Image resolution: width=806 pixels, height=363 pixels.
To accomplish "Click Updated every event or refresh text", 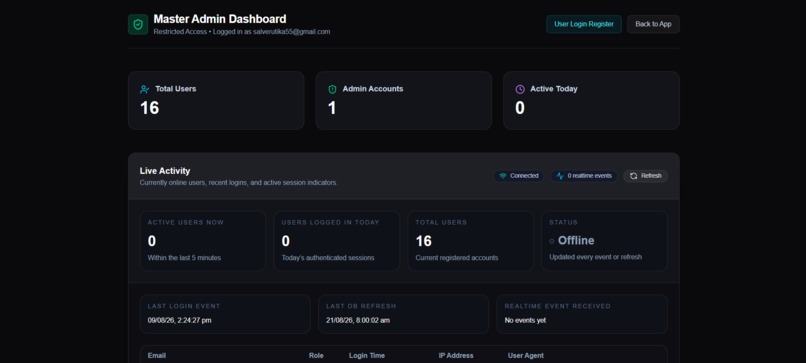I will tap(595, 257).
